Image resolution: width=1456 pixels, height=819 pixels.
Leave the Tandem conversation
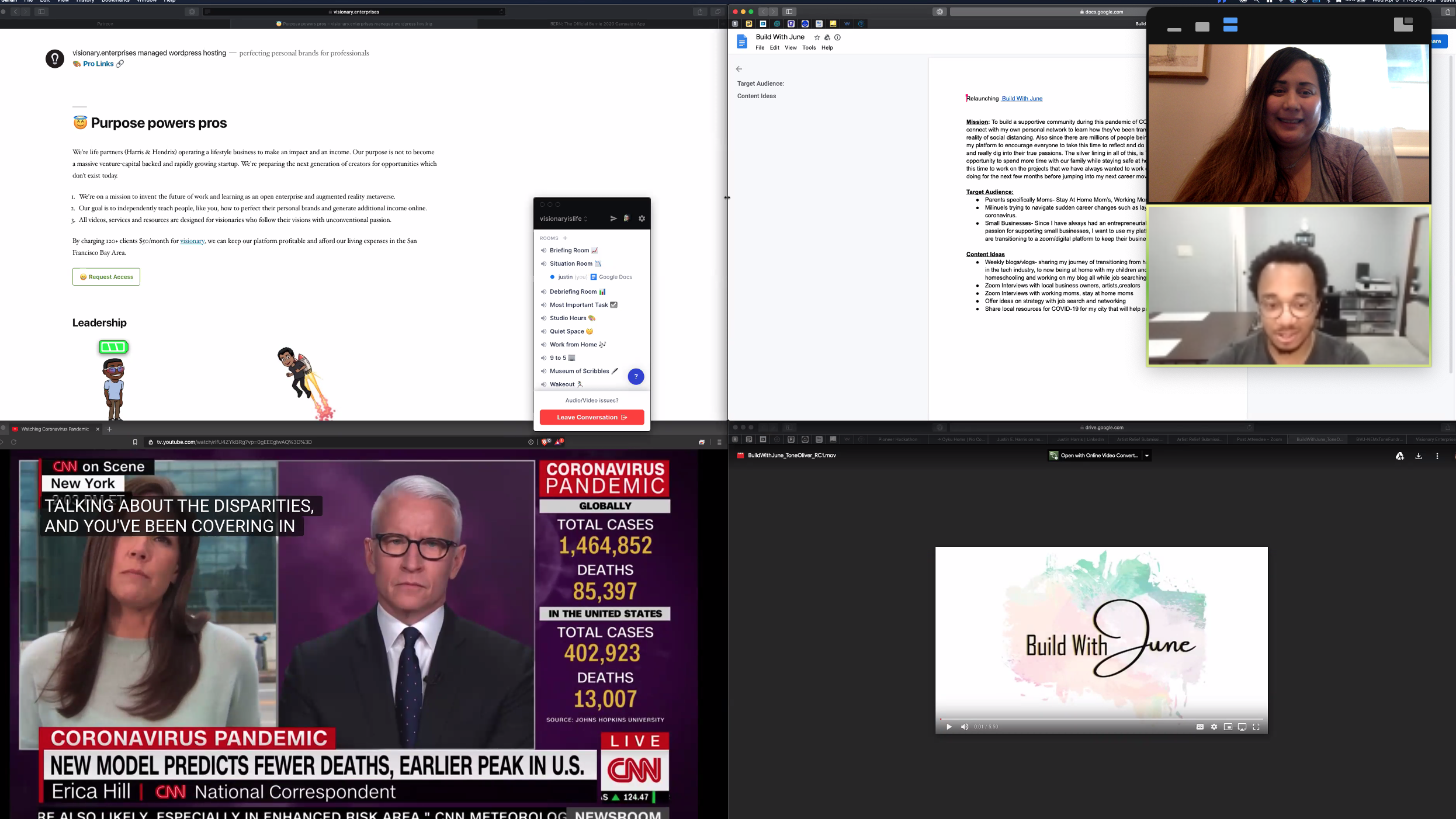pyautogui.click(x=592, y=417)
